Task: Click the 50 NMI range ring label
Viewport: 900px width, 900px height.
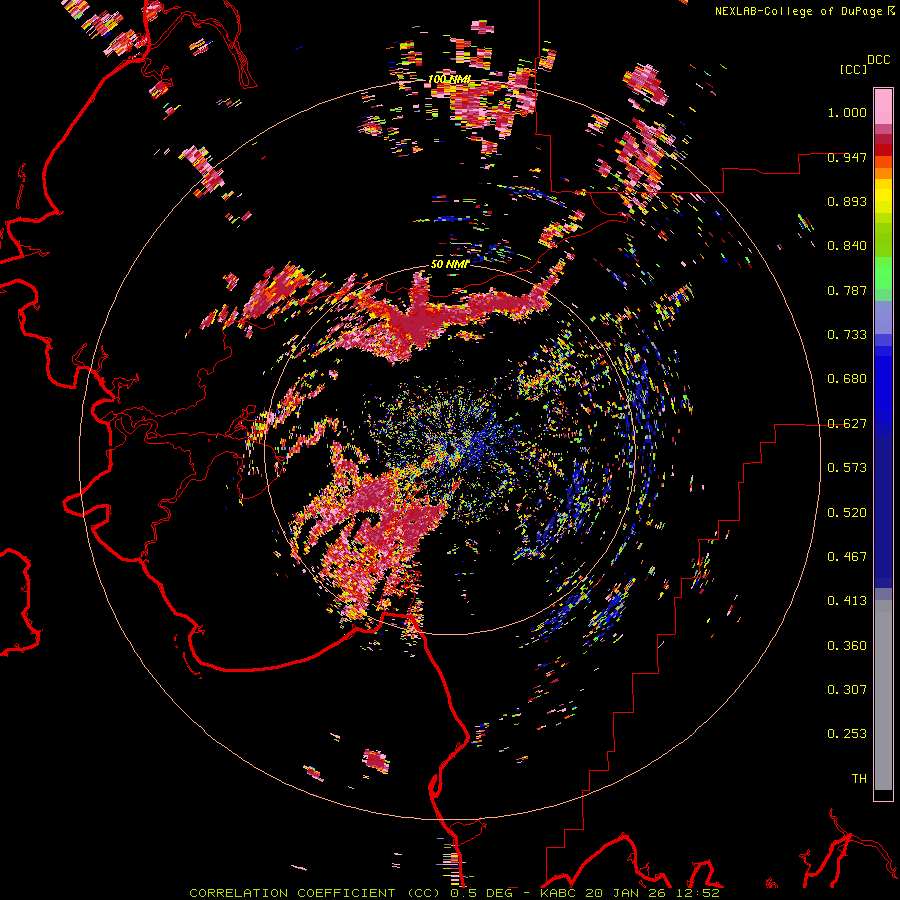Action: click(449, 264)
